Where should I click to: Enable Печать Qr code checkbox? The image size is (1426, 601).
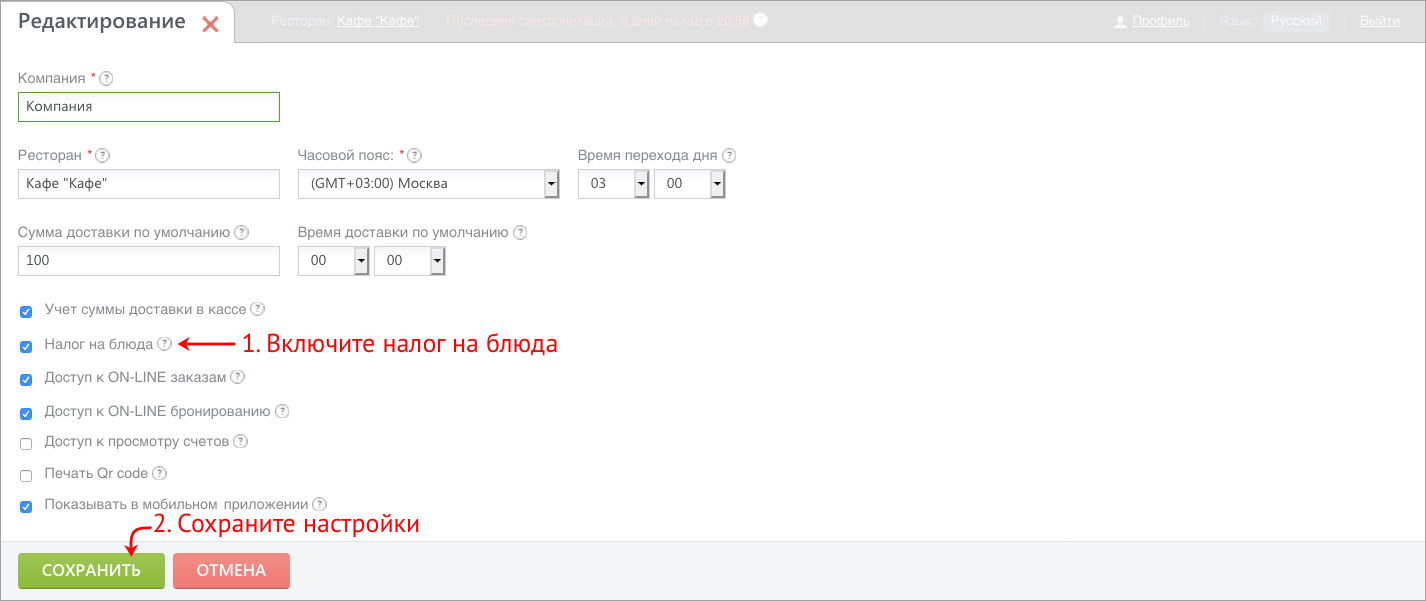pyautogui.click(x=26, y=475)
